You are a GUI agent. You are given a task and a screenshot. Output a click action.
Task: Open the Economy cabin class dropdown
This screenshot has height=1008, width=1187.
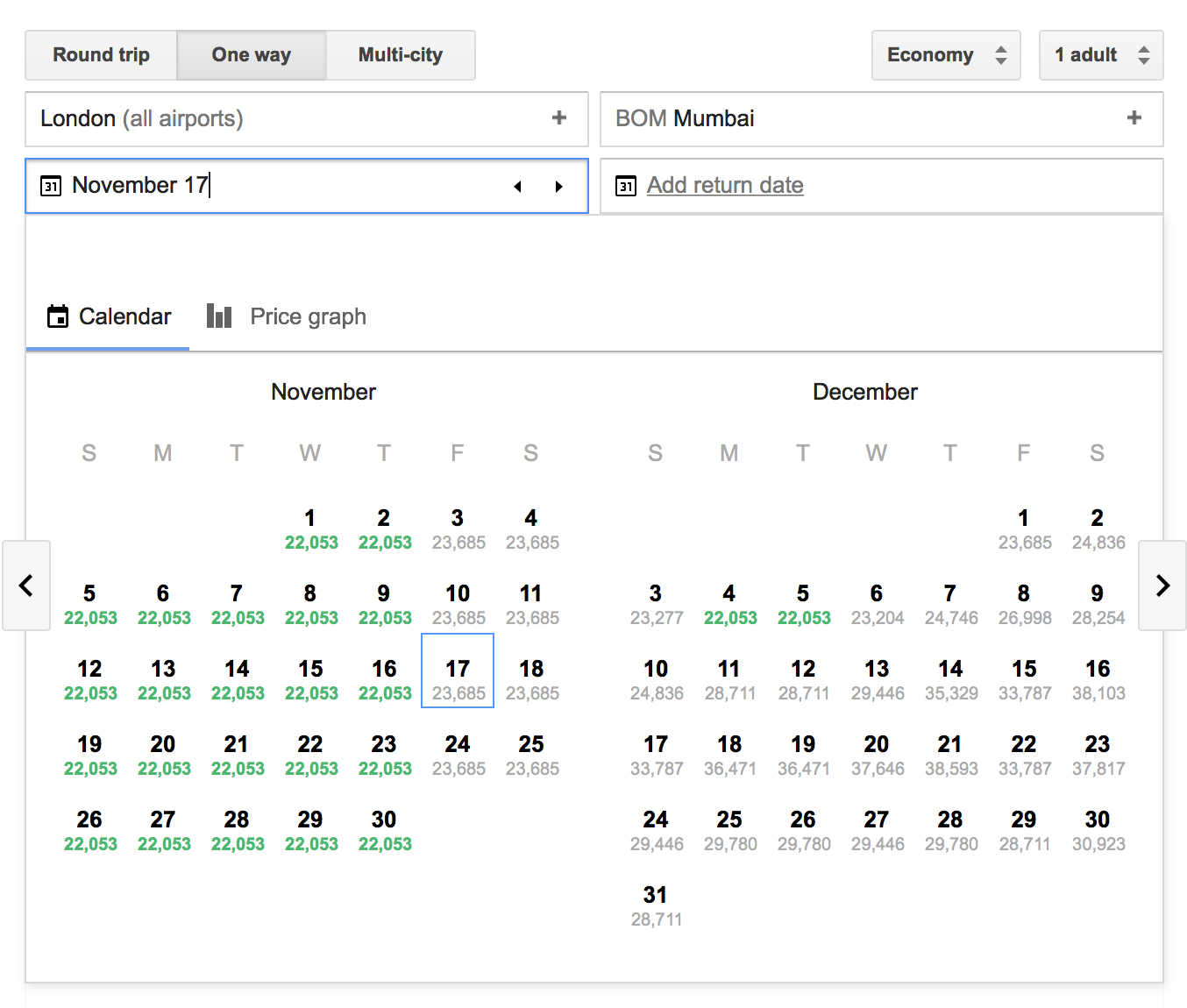click(x=946, y=55)
